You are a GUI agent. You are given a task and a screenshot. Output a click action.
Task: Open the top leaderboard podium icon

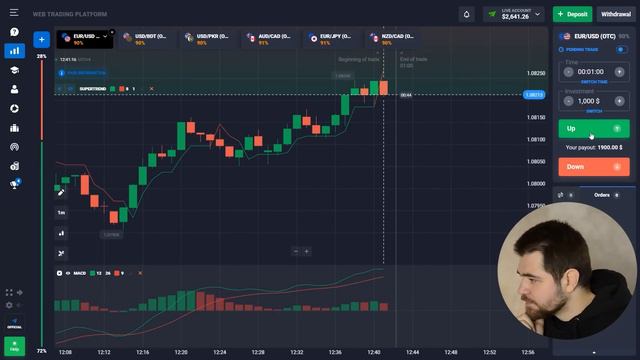click(14, 128)
